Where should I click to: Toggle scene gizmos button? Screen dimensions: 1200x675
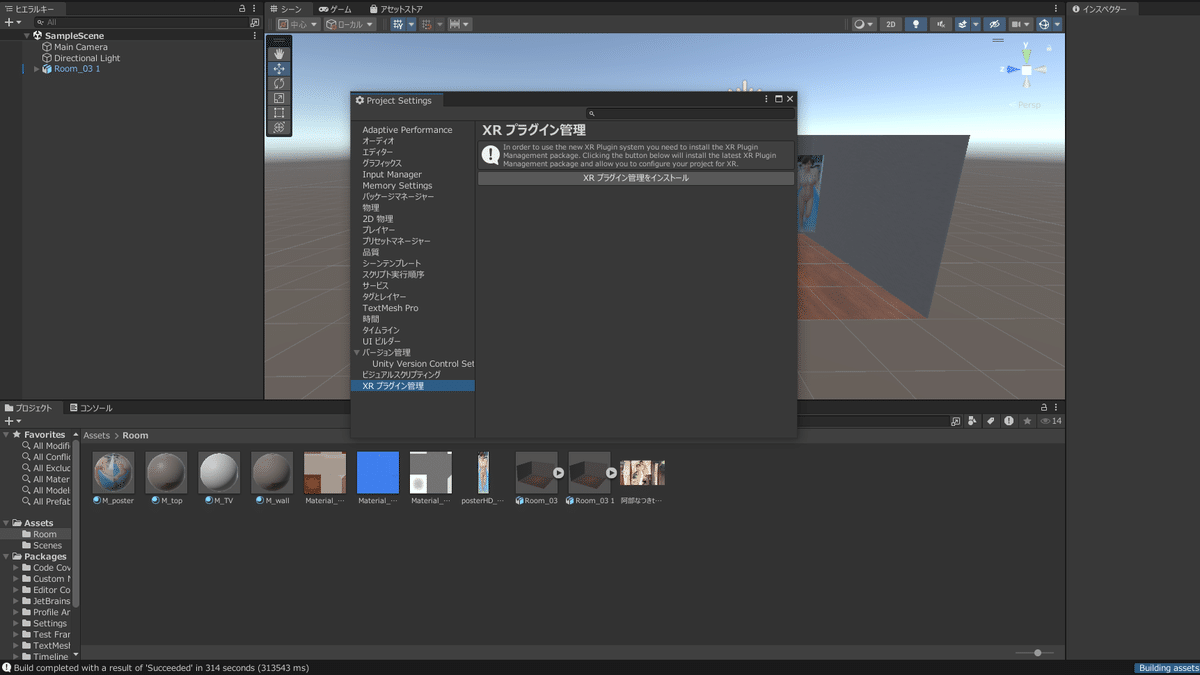tap(1044, 24)
